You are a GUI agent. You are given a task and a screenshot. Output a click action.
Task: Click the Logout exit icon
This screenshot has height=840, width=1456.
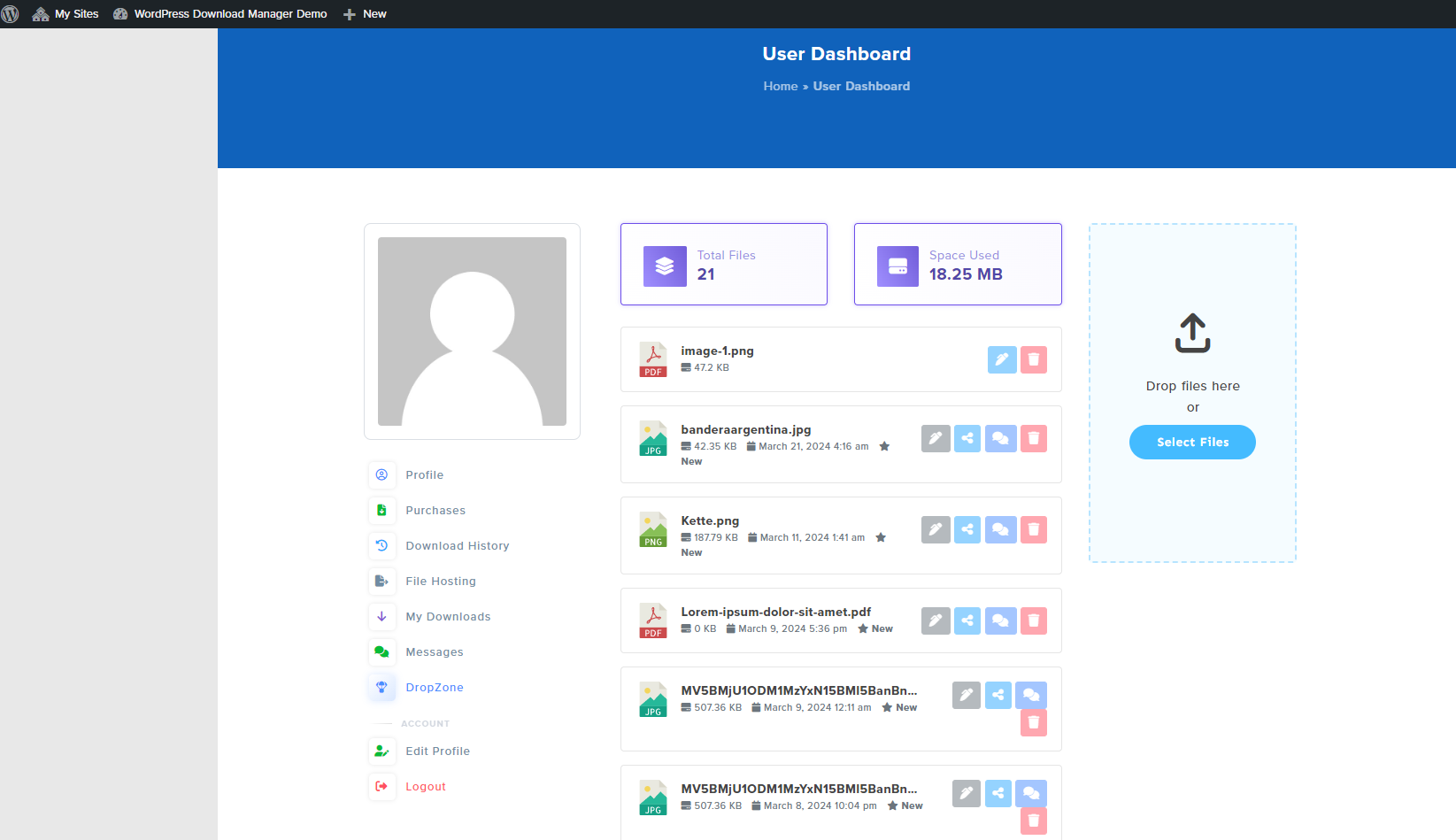[381, 786]
